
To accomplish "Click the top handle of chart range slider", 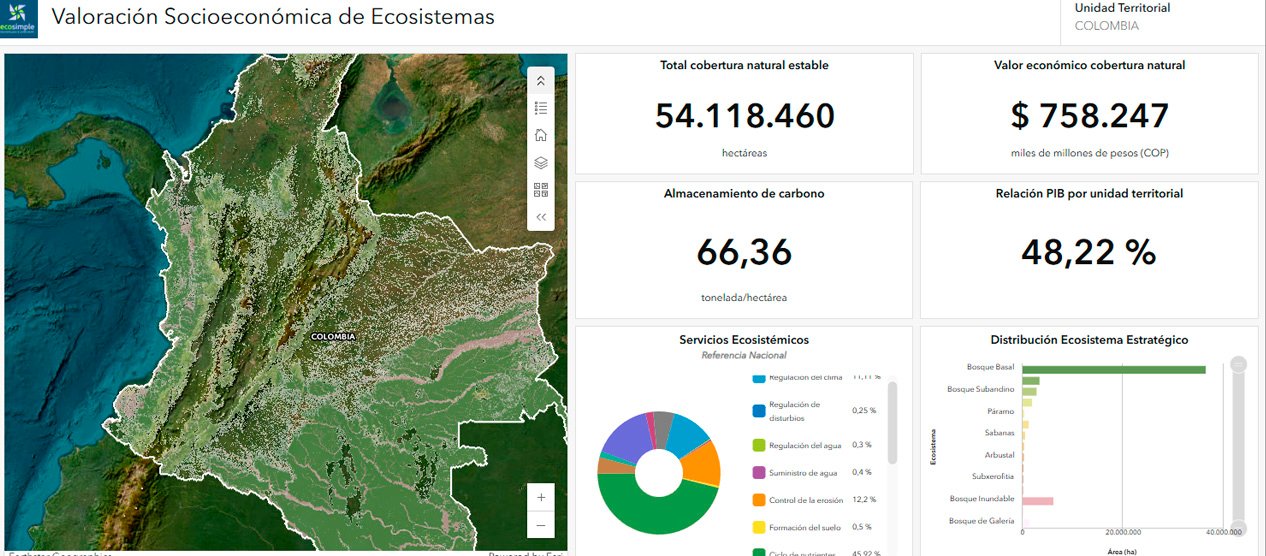I will [1239, 365].
